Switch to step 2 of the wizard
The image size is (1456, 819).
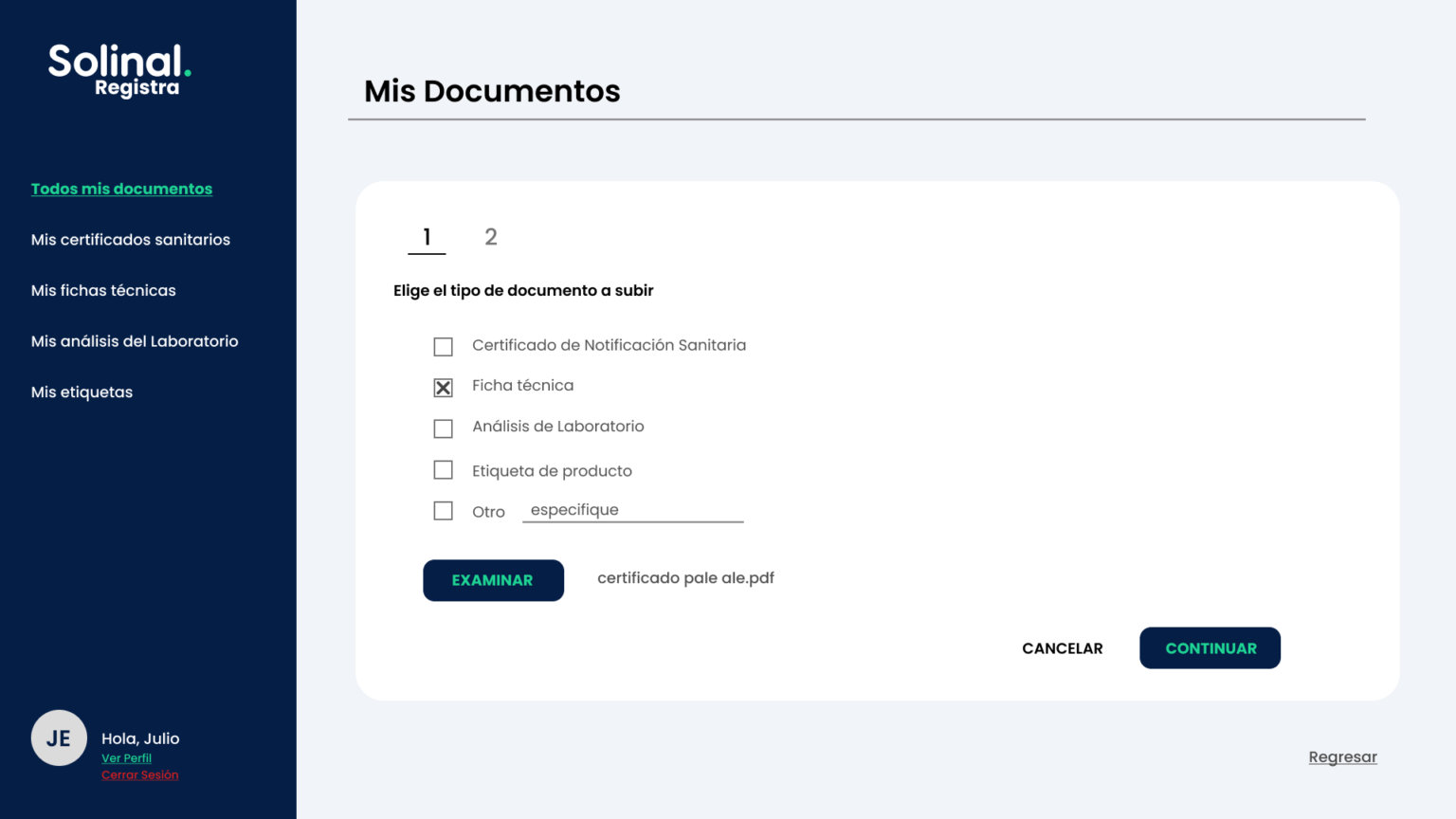coord(491,237)
